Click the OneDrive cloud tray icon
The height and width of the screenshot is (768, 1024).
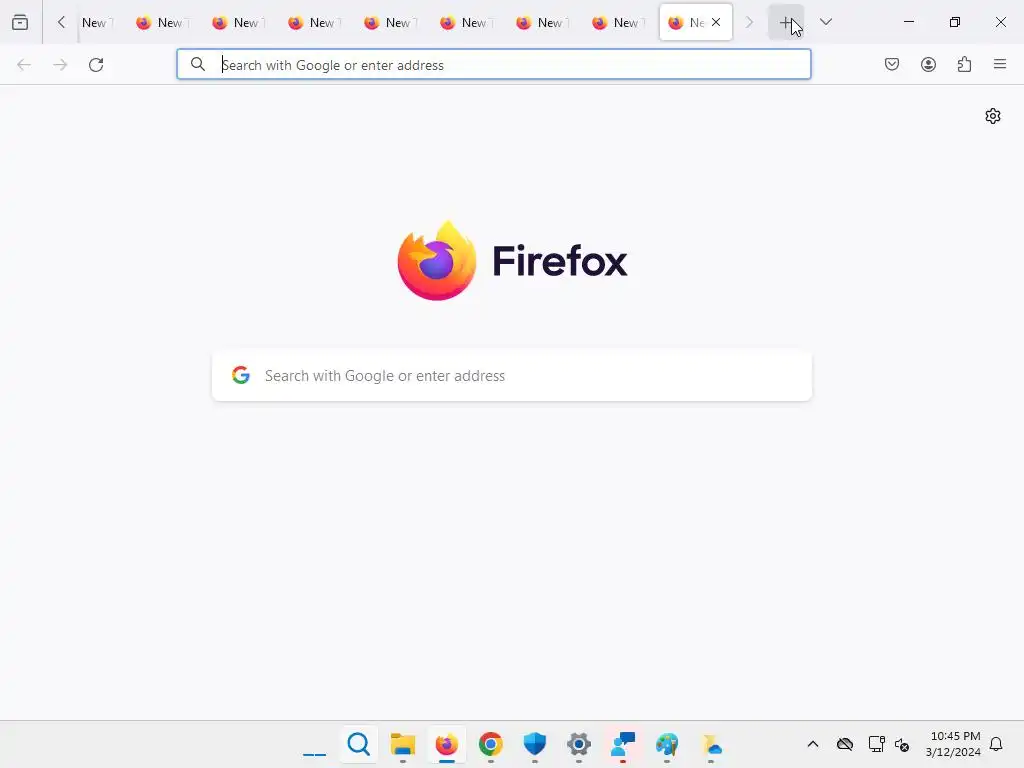click(x=844, y=744)
